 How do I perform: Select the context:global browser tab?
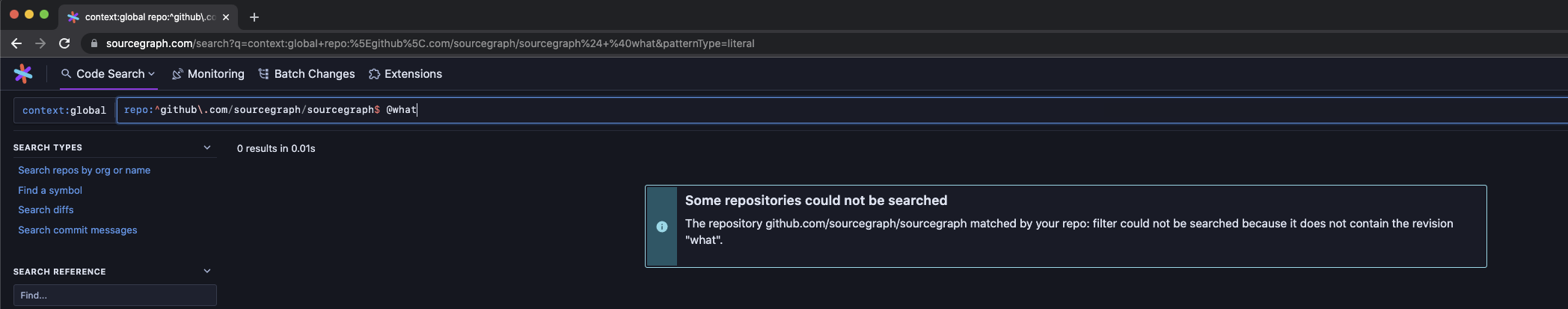click(x=148, y=17)
